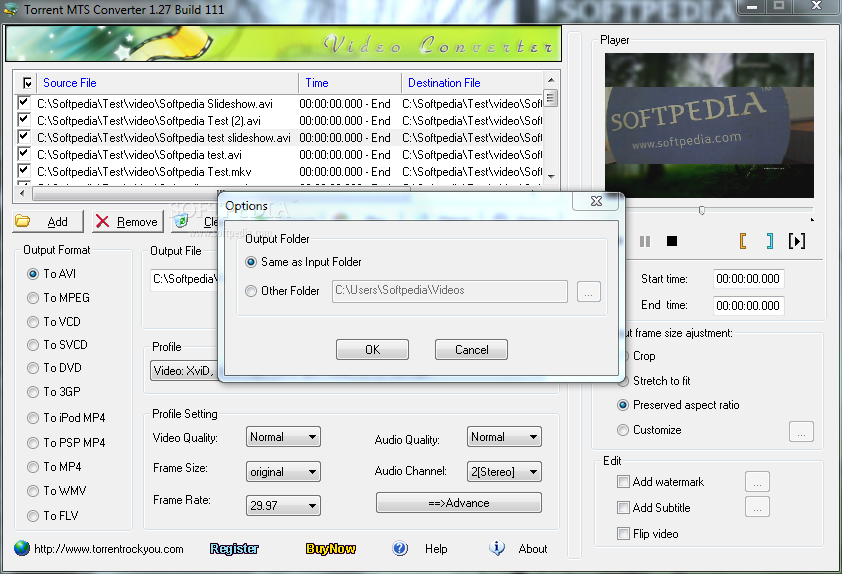This screenshot has width=842, height=574.
Task: Click the Clear list recycle icon
Action: pos(182,221)
